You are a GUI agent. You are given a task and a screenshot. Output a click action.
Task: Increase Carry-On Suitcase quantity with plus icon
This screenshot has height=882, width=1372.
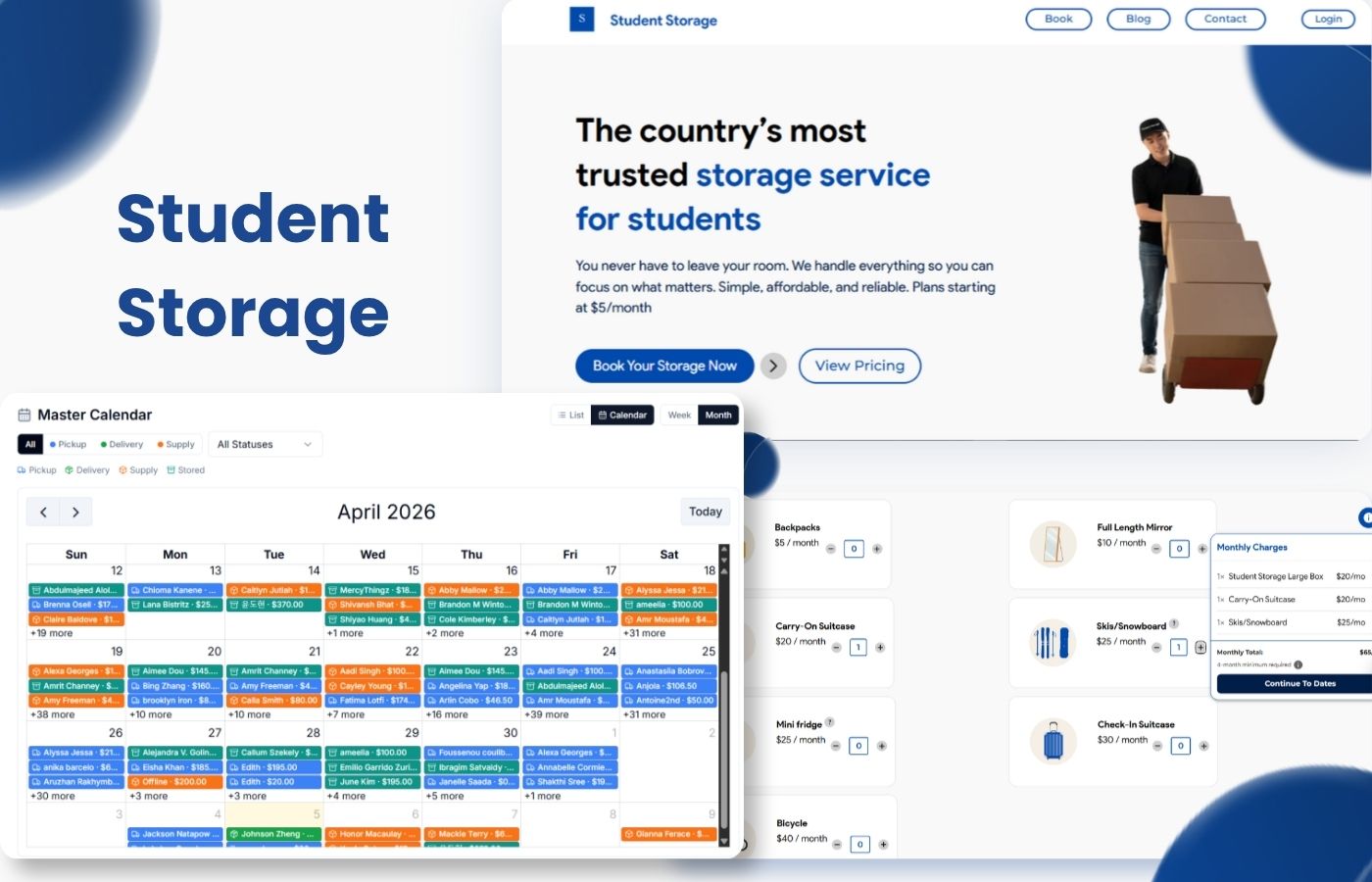click(880, 647)
